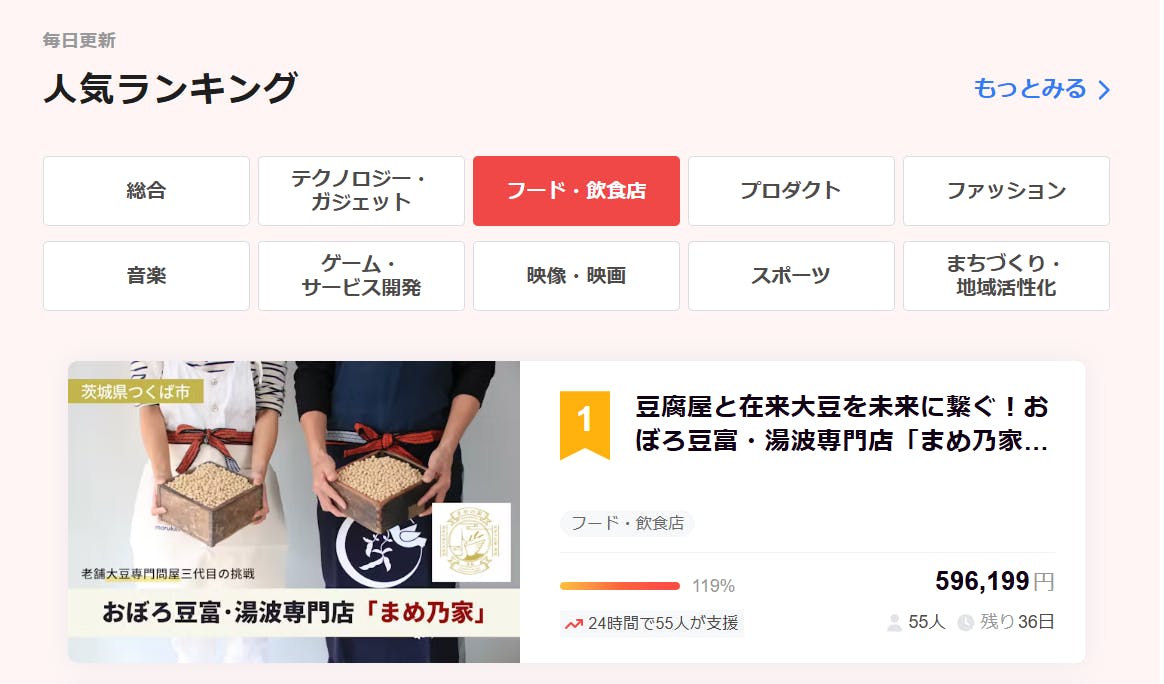The image size is (1164, 684).
Task: Switch to the プロダクト tab
Action: 791,191
